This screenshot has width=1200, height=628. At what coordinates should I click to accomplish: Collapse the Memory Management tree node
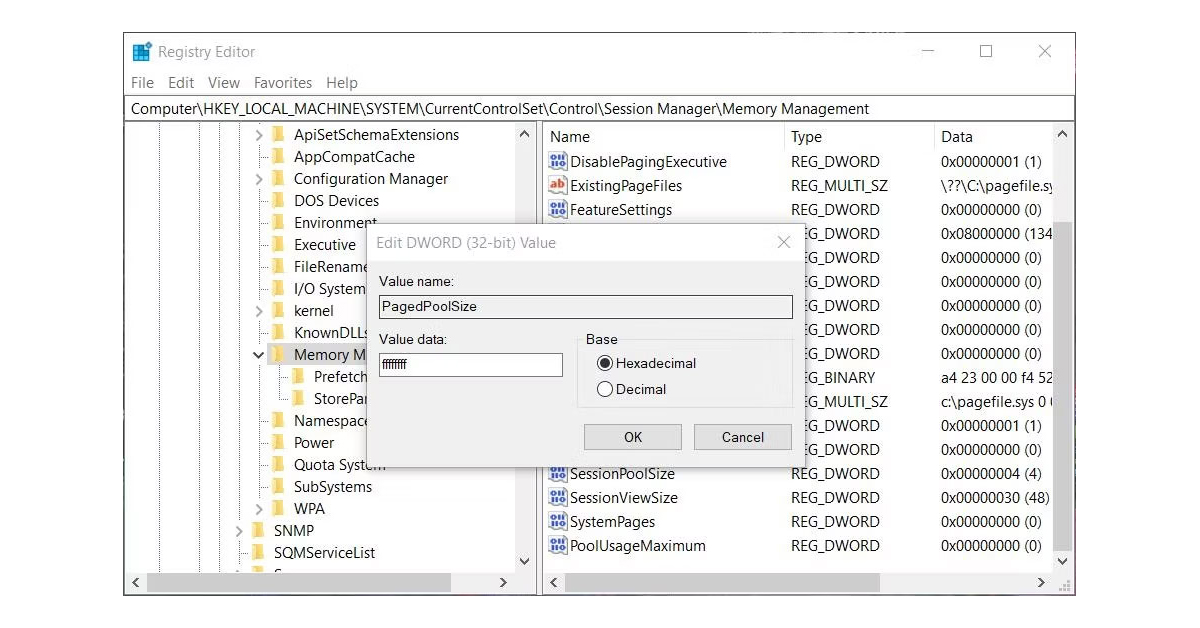pos(258,354)
